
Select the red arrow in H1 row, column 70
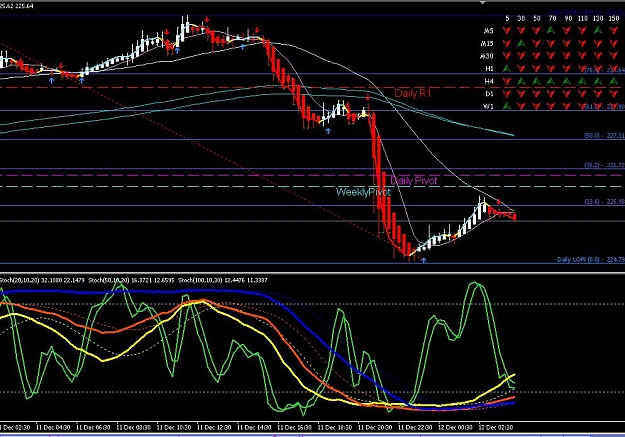point(552,69)
